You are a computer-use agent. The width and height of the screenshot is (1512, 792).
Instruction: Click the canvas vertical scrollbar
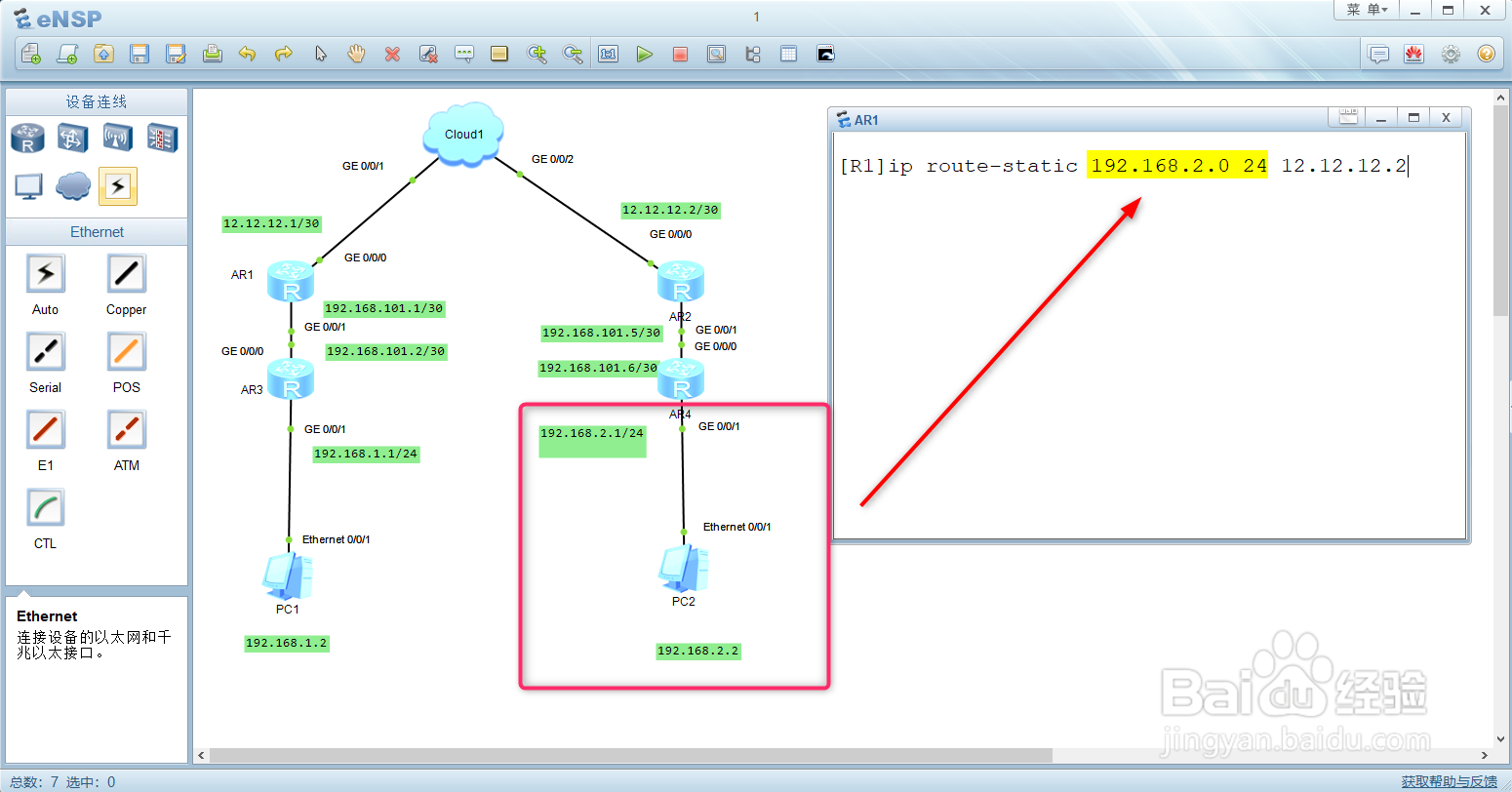[x=1500, y=211]
